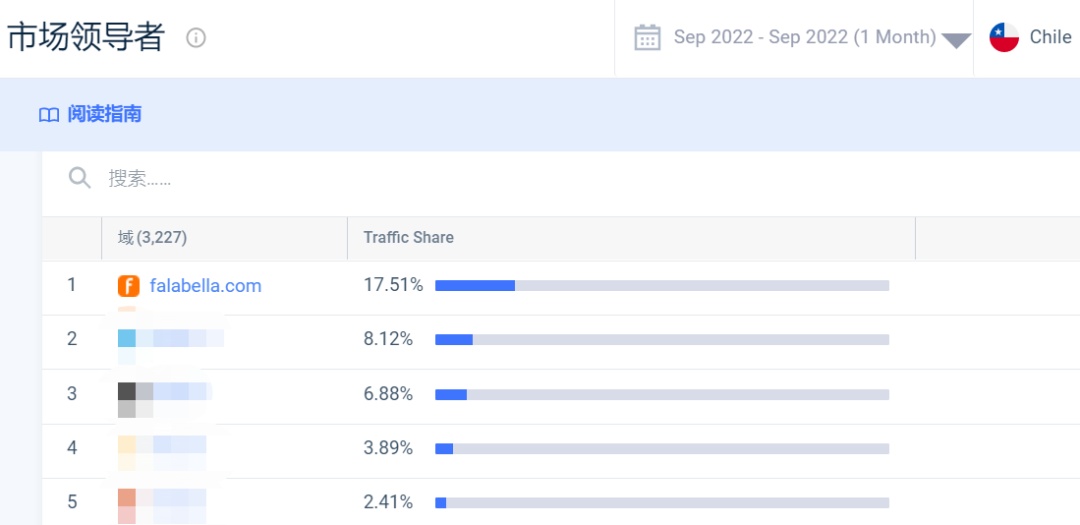
Task: Click the 搜索 search input field
Action: [400, 178]
